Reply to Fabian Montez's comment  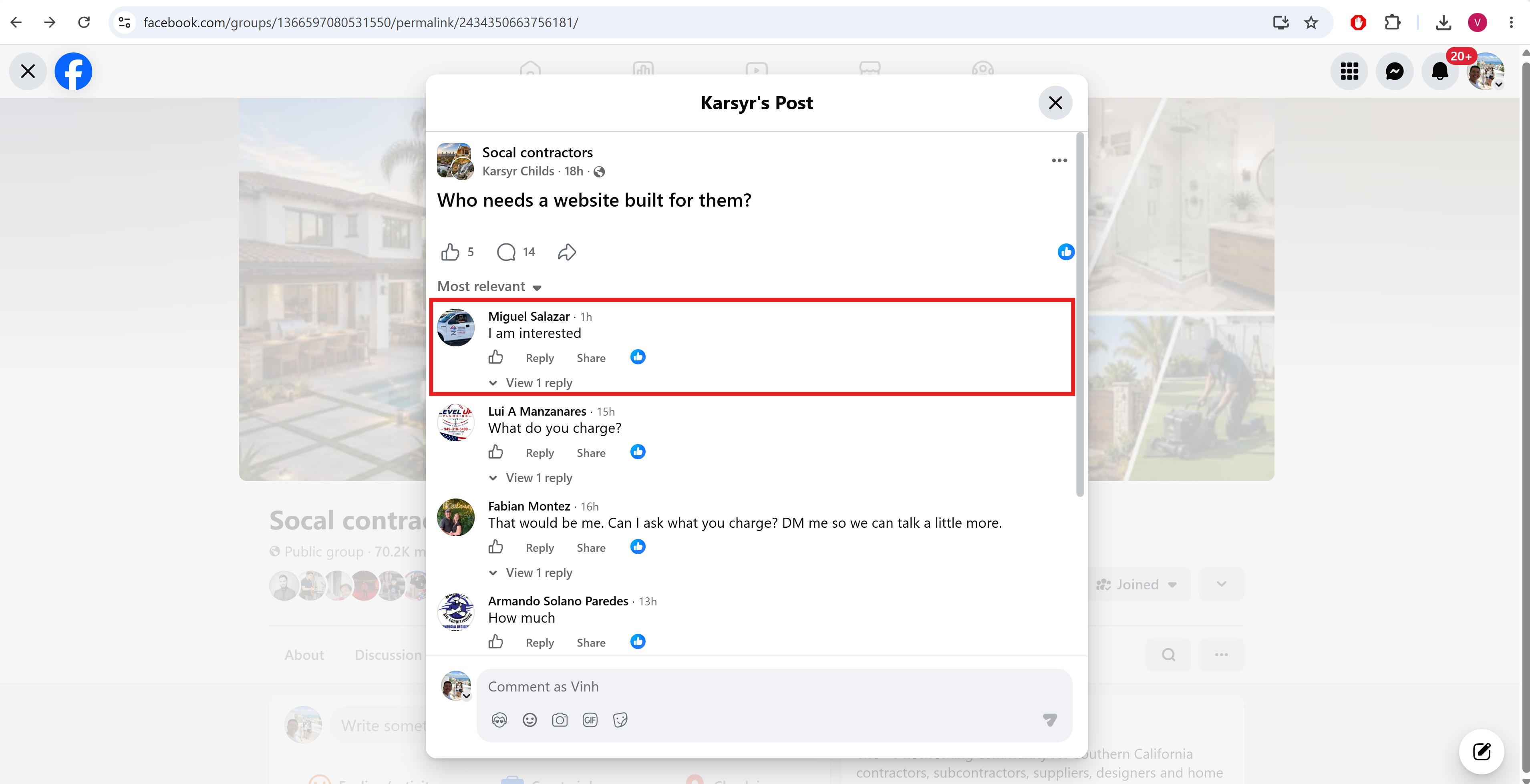[x=539, y=548]
